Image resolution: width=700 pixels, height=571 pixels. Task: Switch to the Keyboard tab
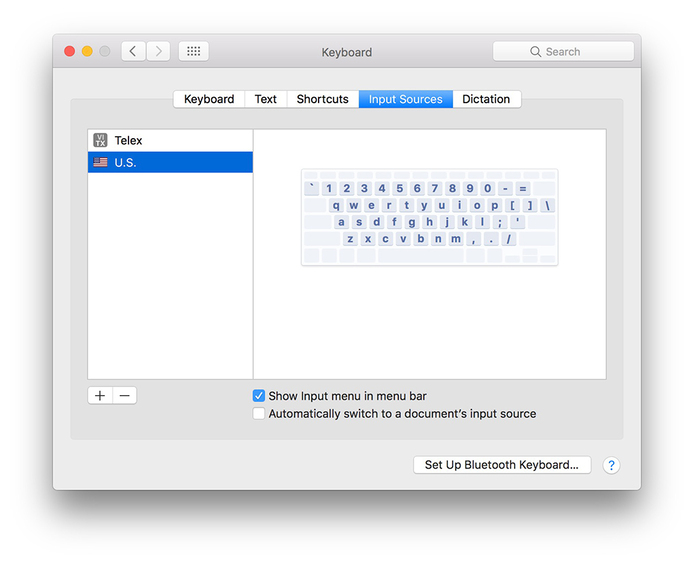click(x=209, y=99)
